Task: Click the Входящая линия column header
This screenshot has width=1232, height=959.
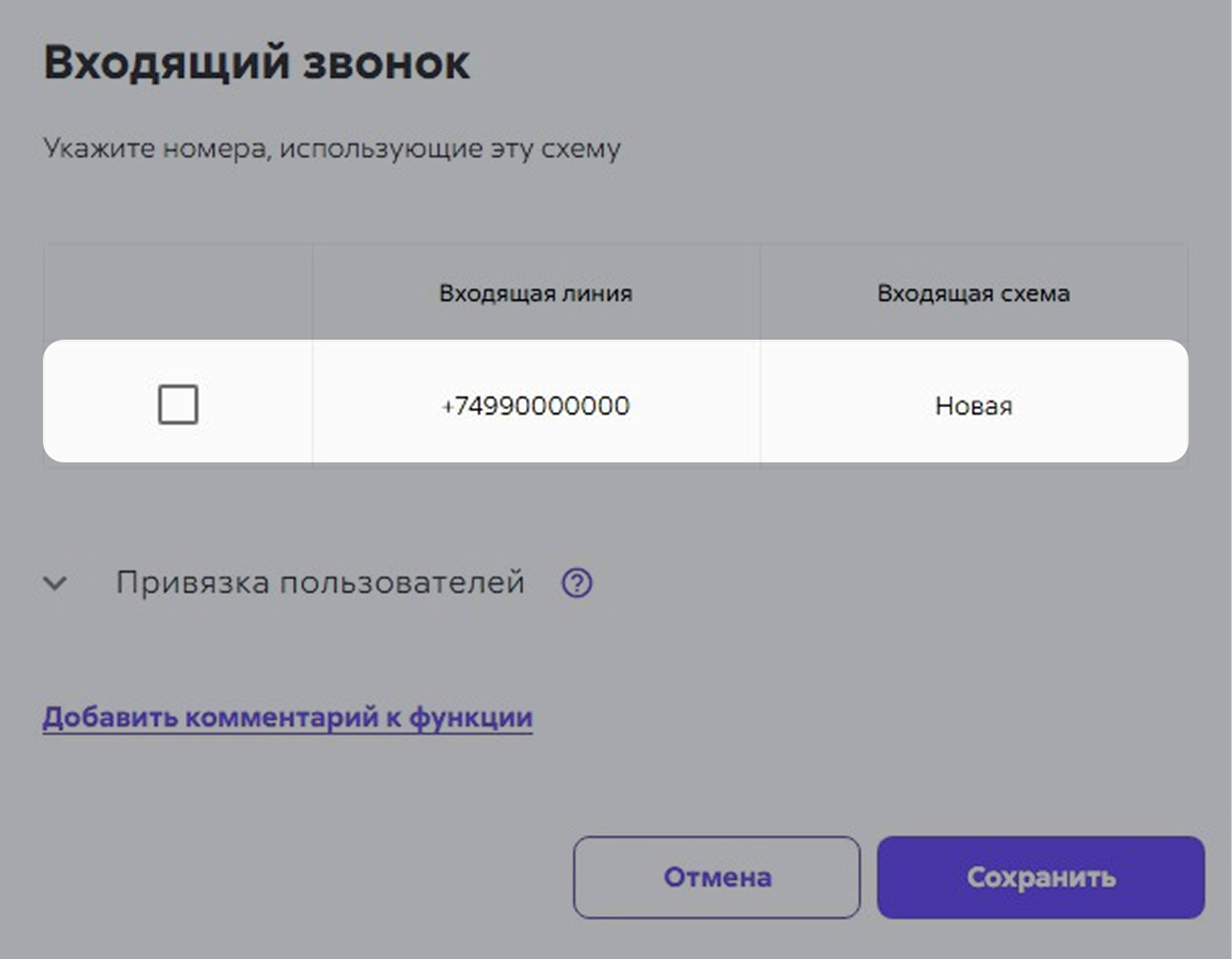Action: (x=536, y=293)
